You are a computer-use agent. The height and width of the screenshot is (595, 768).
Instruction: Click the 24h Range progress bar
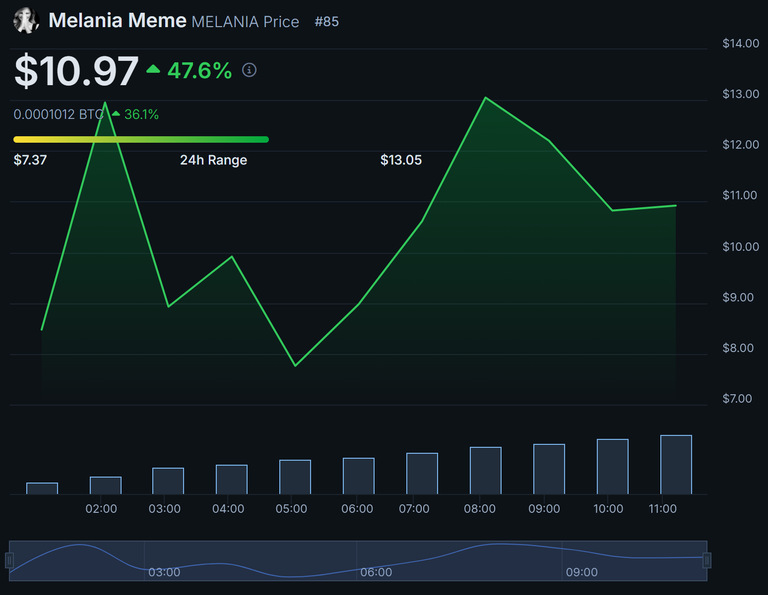[x=141, y=139]
